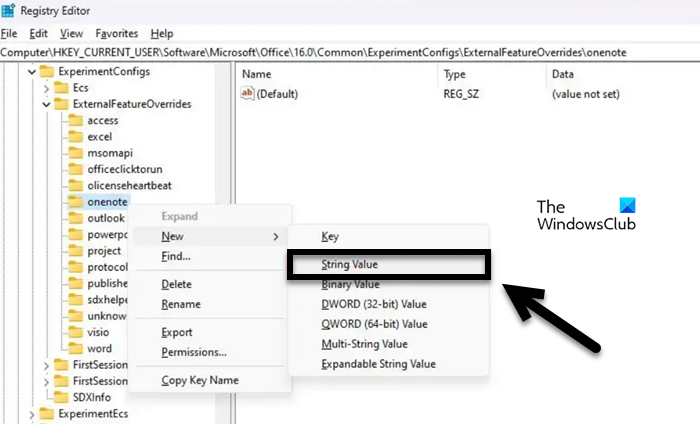
Task: Click the SDXInfo folder icon
Action: [x=61, y=397]
